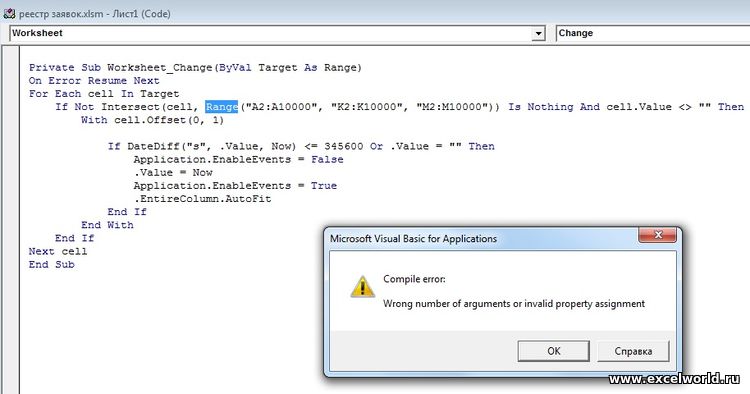This screenshot has width=750, height=394.
Task: Close the Microsoft Visual Basic error dialog
Action: point(658,235)
